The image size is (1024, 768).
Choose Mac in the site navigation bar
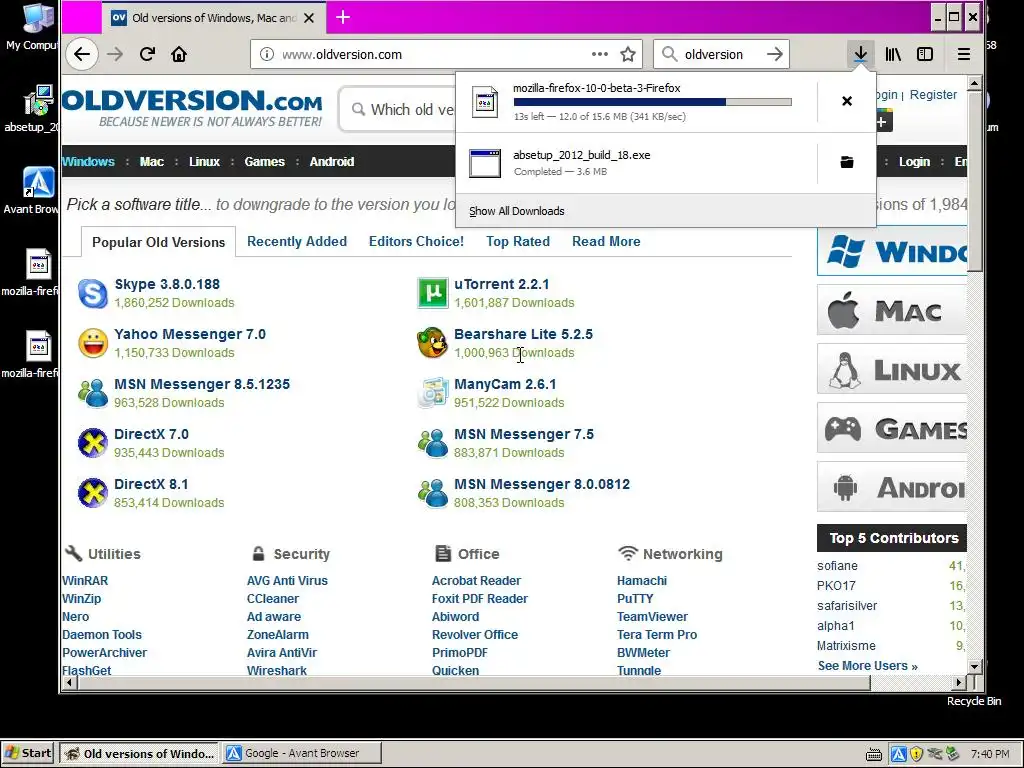[152, 161]
